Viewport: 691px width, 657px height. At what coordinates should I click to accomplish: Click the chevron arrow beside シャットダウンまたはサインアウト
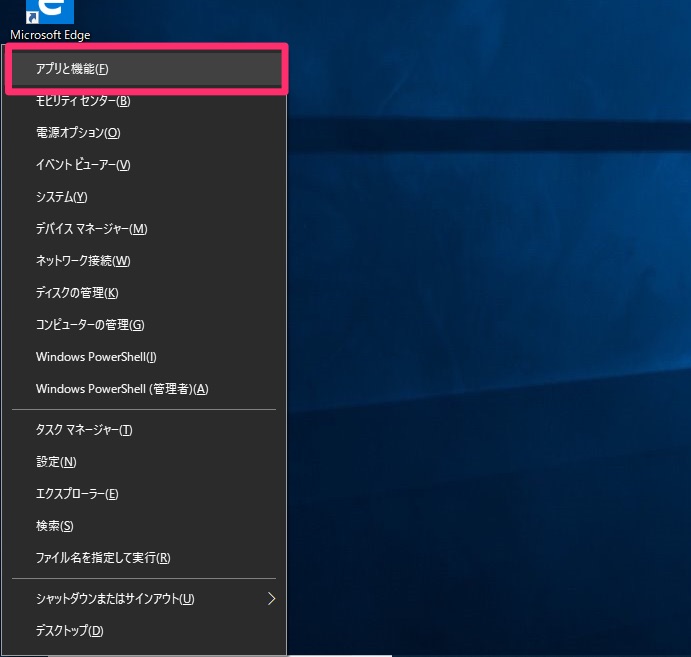[271, 599]
